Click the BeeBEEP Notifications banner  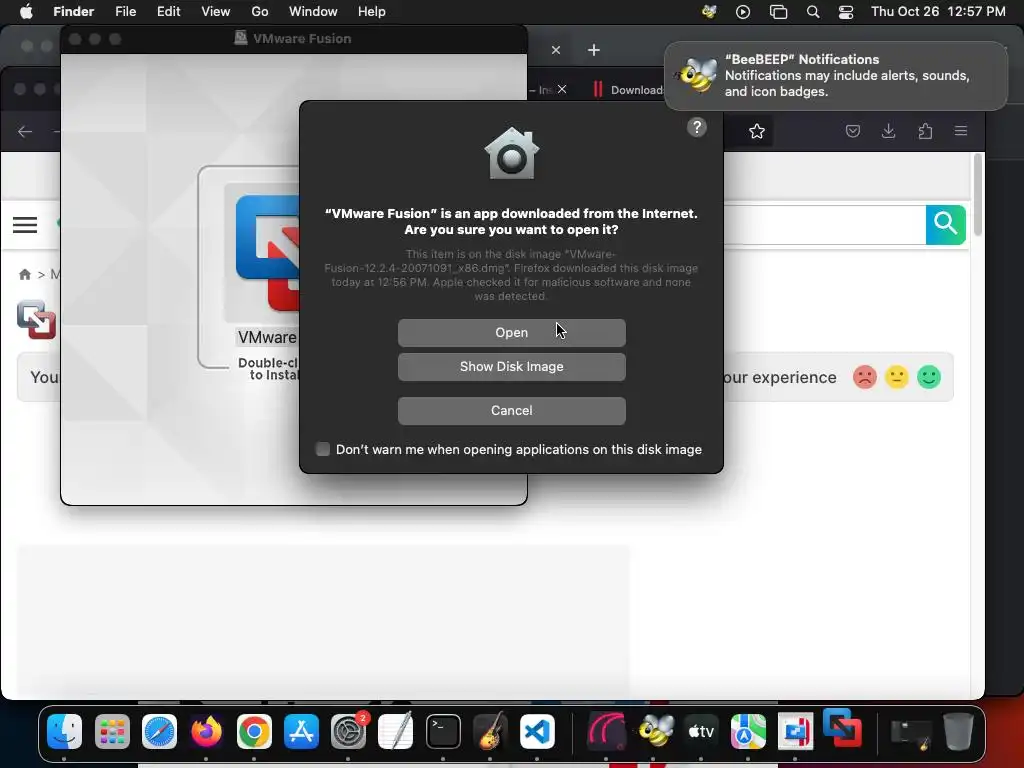coord(836,76)
